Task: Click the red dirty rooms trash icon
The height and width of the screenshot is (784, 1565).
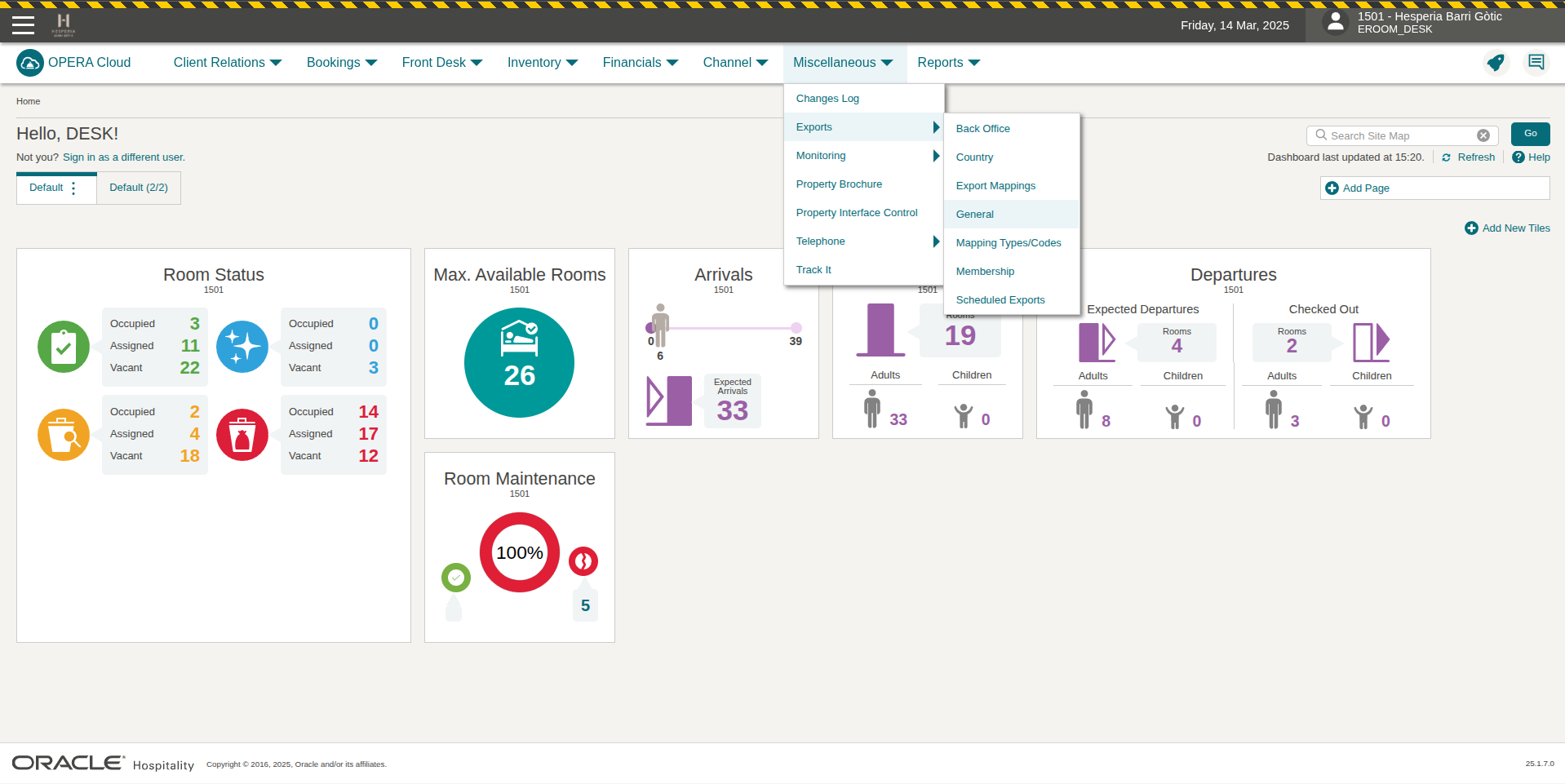Action: pyautogui.click(x=242, y=435)
